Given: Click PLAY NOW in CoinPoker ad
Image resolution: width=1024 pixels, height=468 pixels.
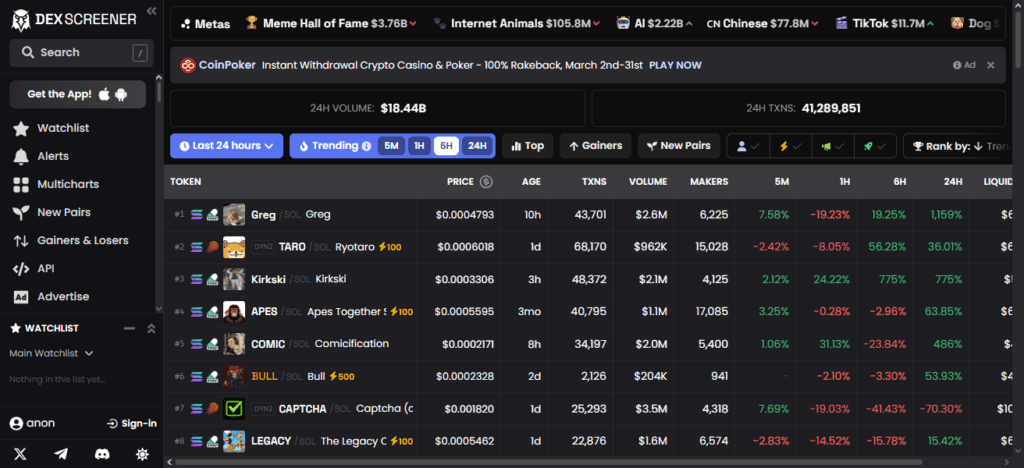Looking at the screenshot, I should click(x=675, y=65).
